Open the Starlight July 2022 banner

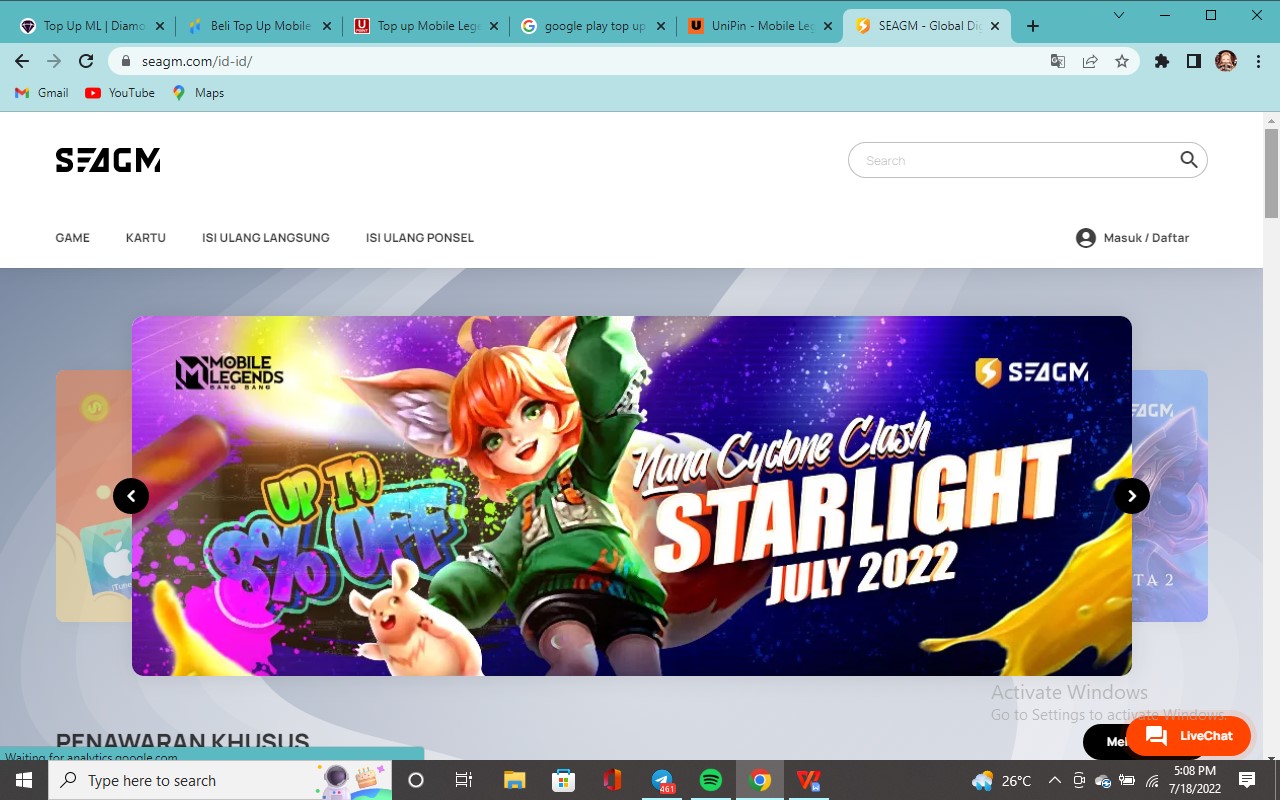[x=632, y=496]
